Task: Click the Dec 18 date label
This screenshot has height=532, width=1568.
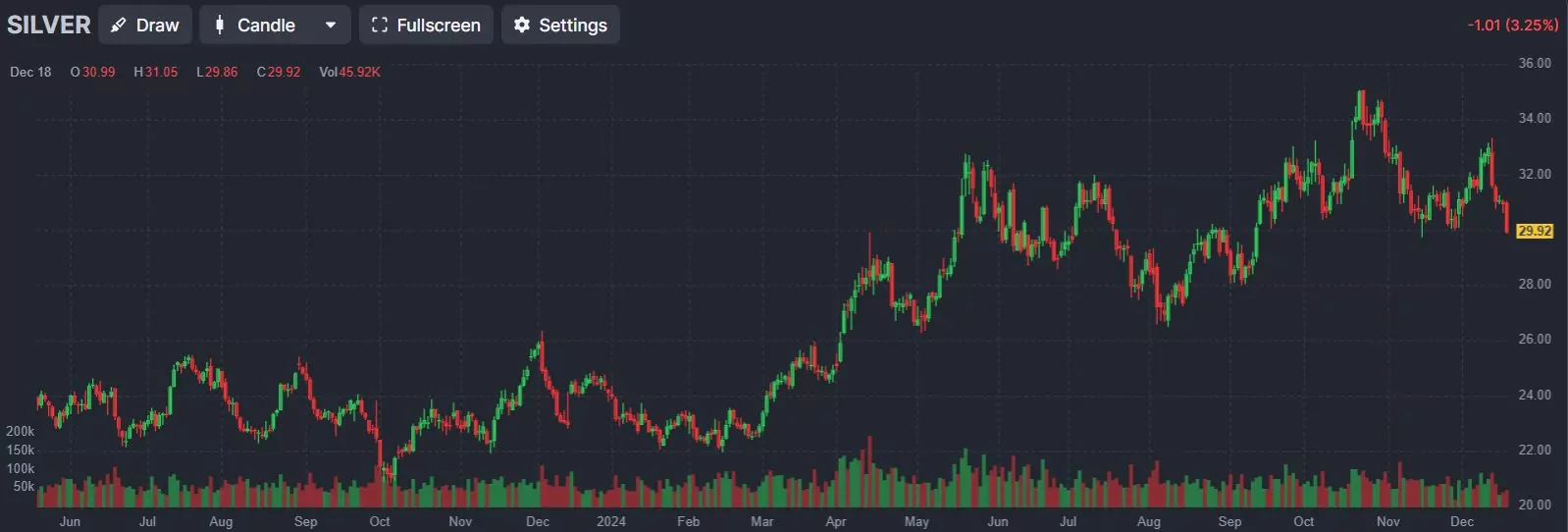Action: coord(30,72)
